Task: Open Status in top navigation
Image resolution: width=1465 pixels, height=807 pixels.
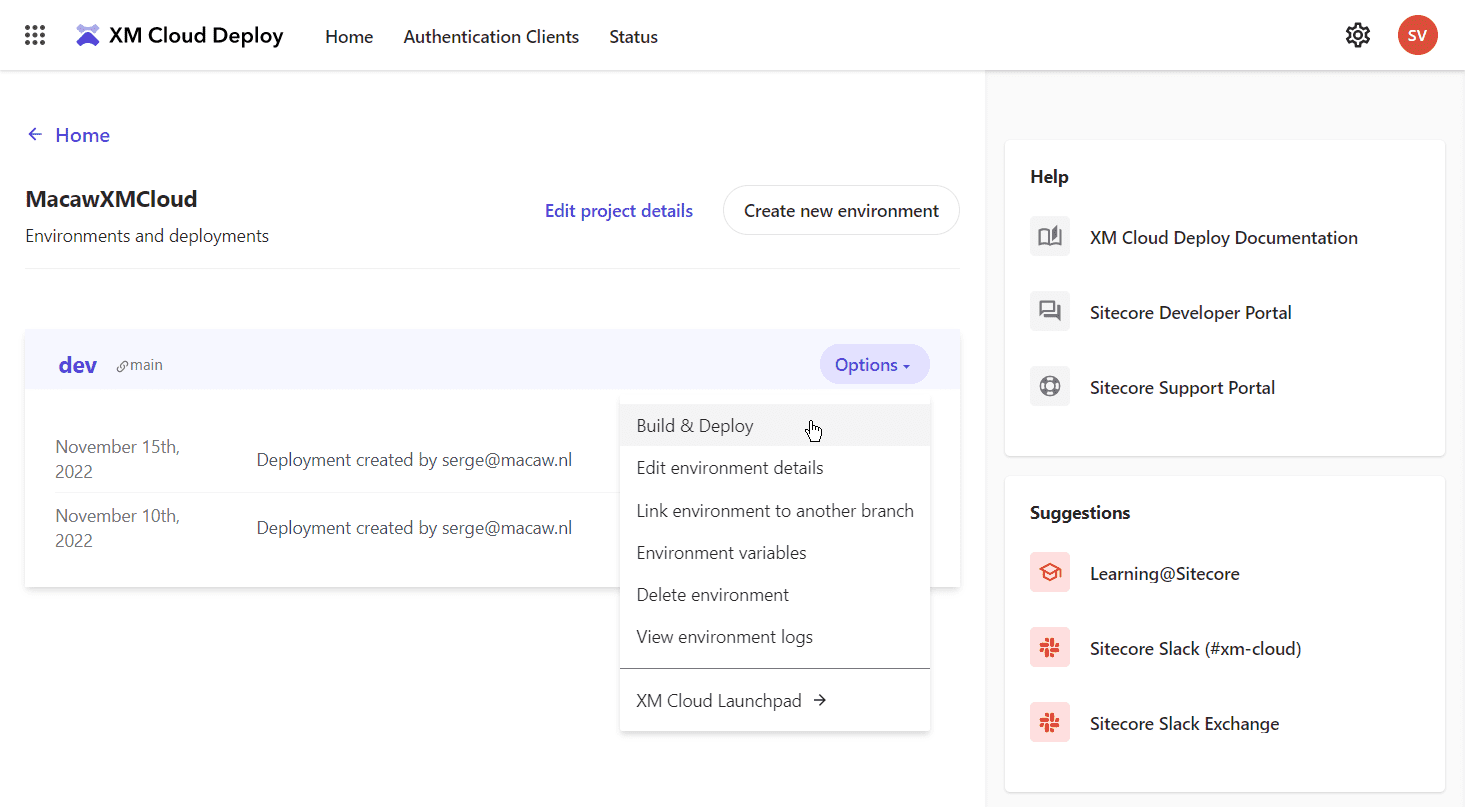Action: coord(633,37)
